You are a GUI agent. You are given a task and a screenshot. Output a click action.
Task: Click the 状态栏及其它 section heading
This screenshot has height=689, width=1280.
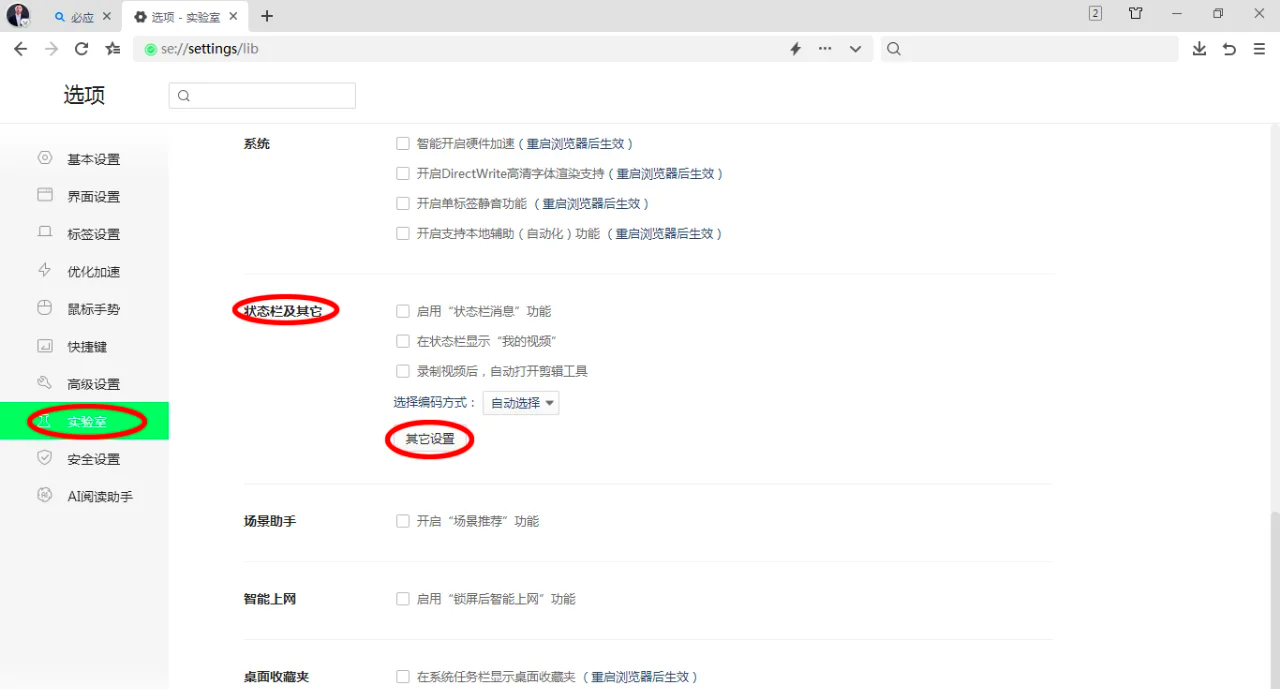click(x=284, y=311)
